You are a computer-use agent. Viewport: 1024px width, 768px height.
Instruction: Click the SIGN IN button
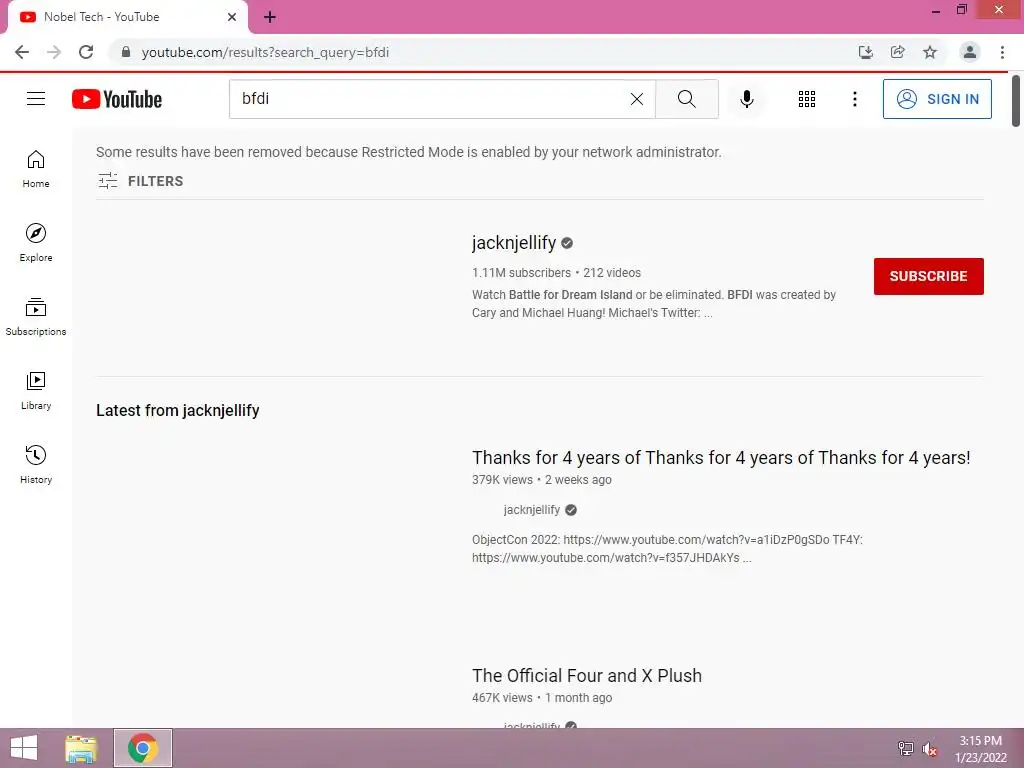click(x=936, y=99)
